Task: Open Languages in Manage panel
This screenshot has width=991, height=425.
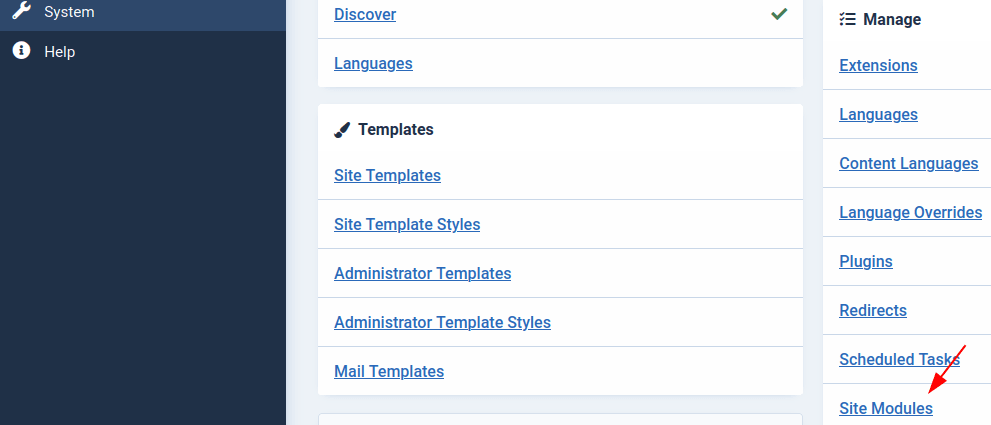Action: (878, 114)
